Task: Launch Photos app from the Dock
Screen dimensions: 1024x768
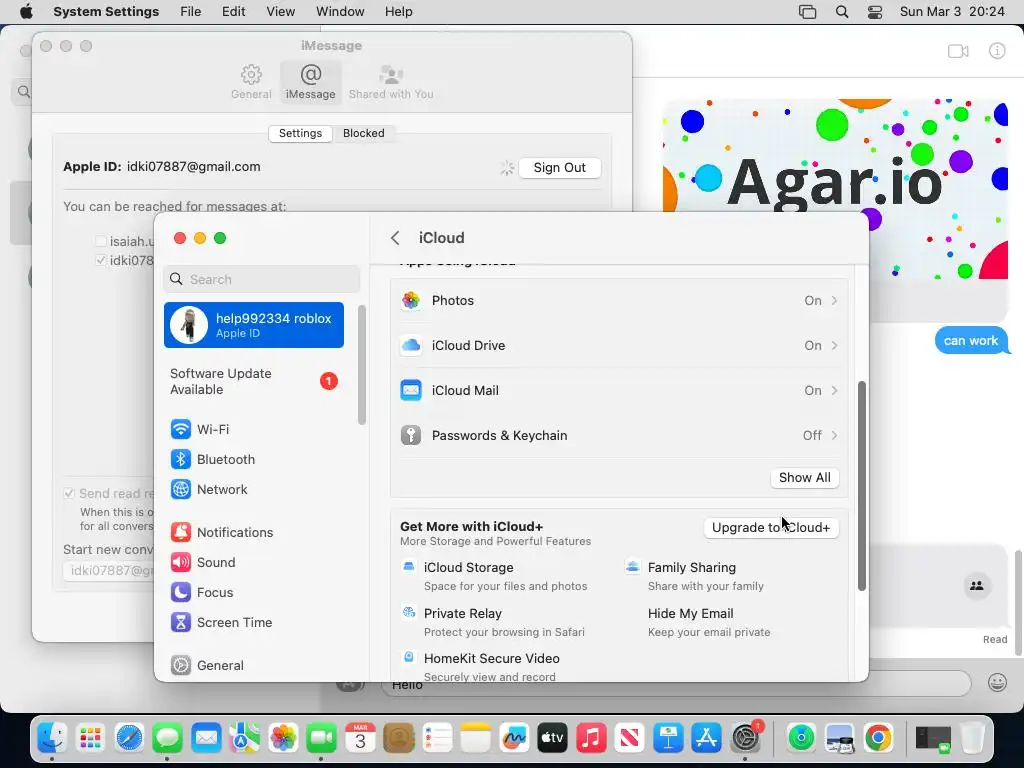Action: [x=283, y=738]
